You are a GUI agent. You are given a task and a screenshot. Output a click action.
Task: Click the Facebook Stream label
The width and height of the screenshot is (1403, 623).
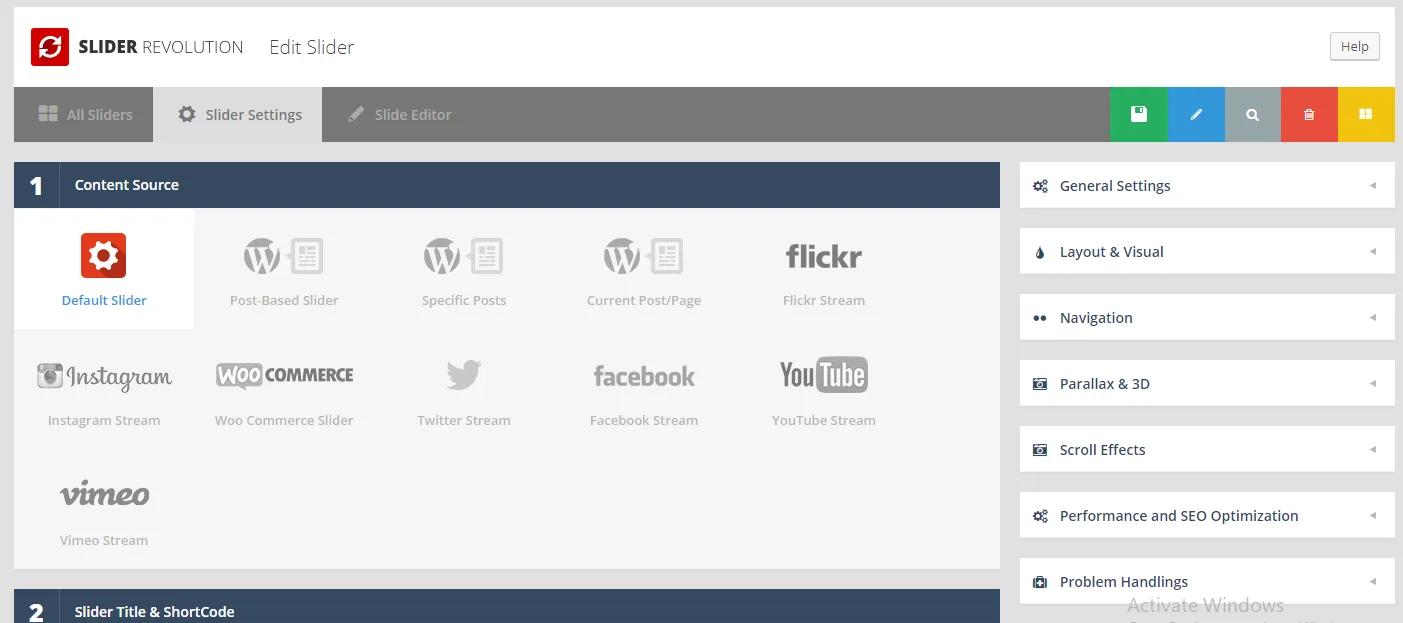(644, 420)
